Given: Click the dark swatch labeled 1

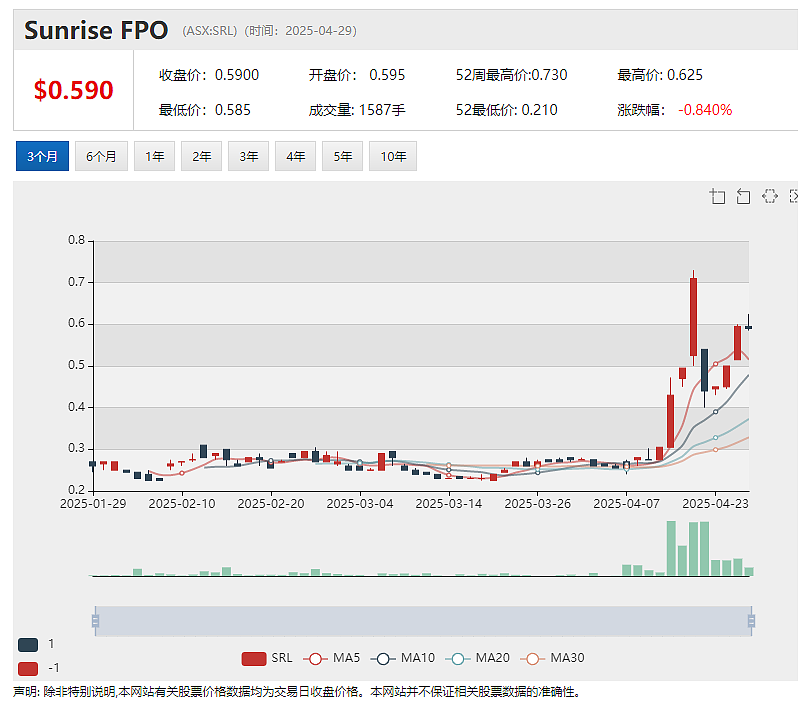Looking at the screenshot, I should pos(28,645).
